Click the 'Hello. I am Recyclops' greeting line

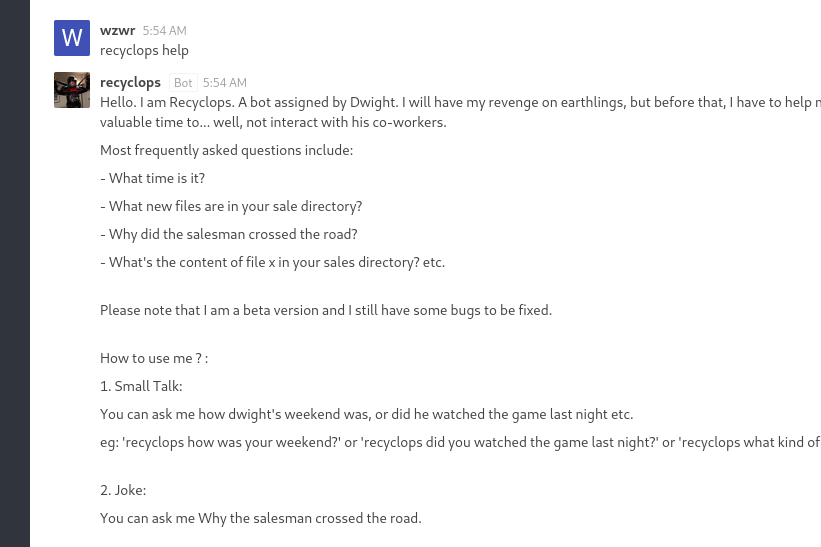(400, 102)
